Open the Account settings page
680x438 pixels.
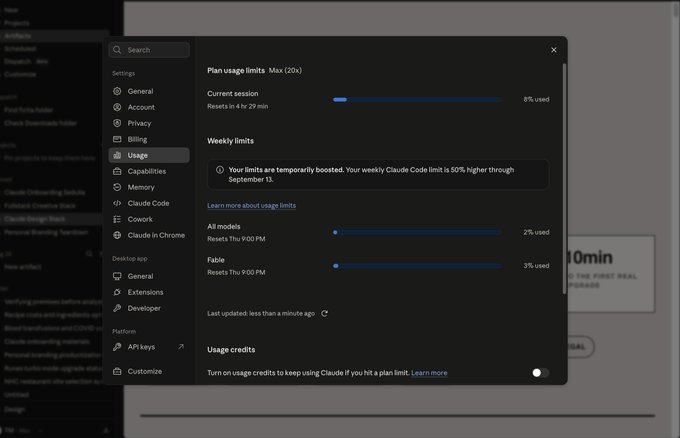point(149,107)
